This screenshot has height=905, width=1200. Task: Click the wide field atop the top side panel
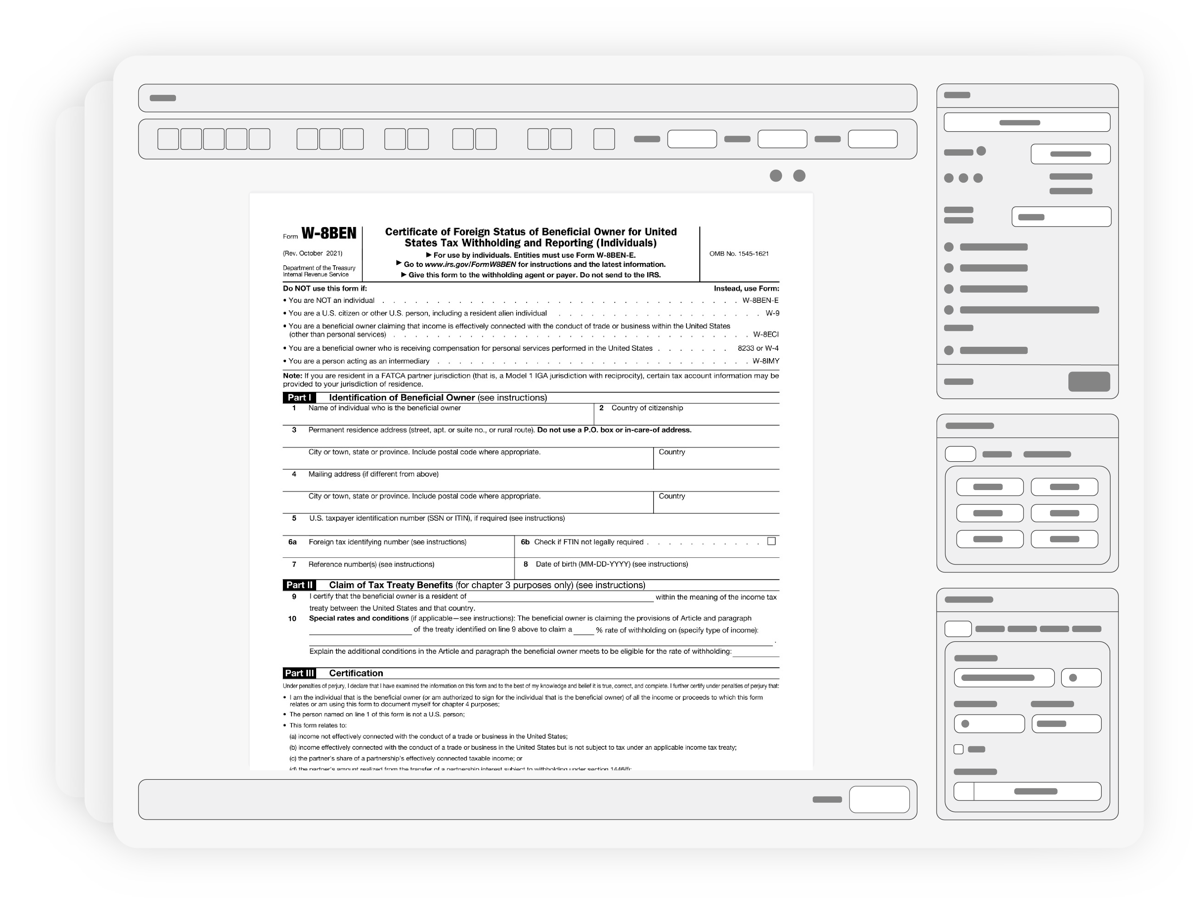(x=1027, y=122)
